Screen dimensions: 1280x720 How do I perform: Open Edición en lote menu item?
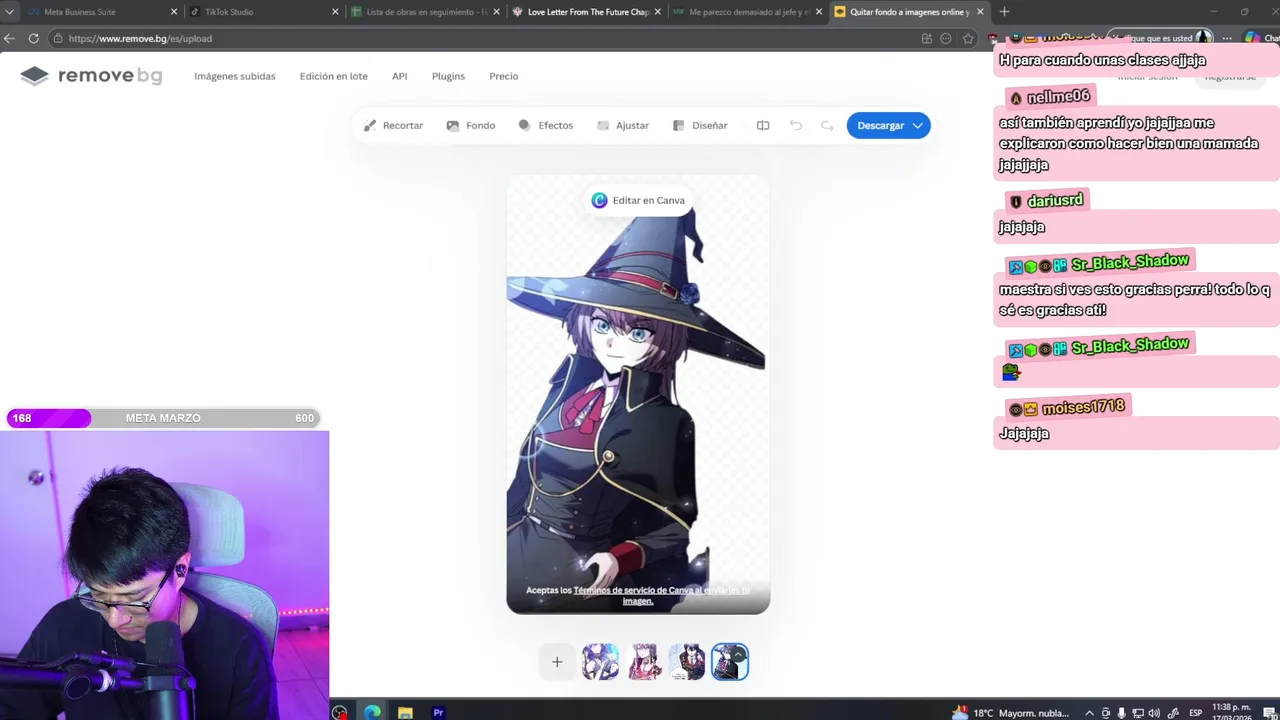pyautogui.click(x=334, y=76)
